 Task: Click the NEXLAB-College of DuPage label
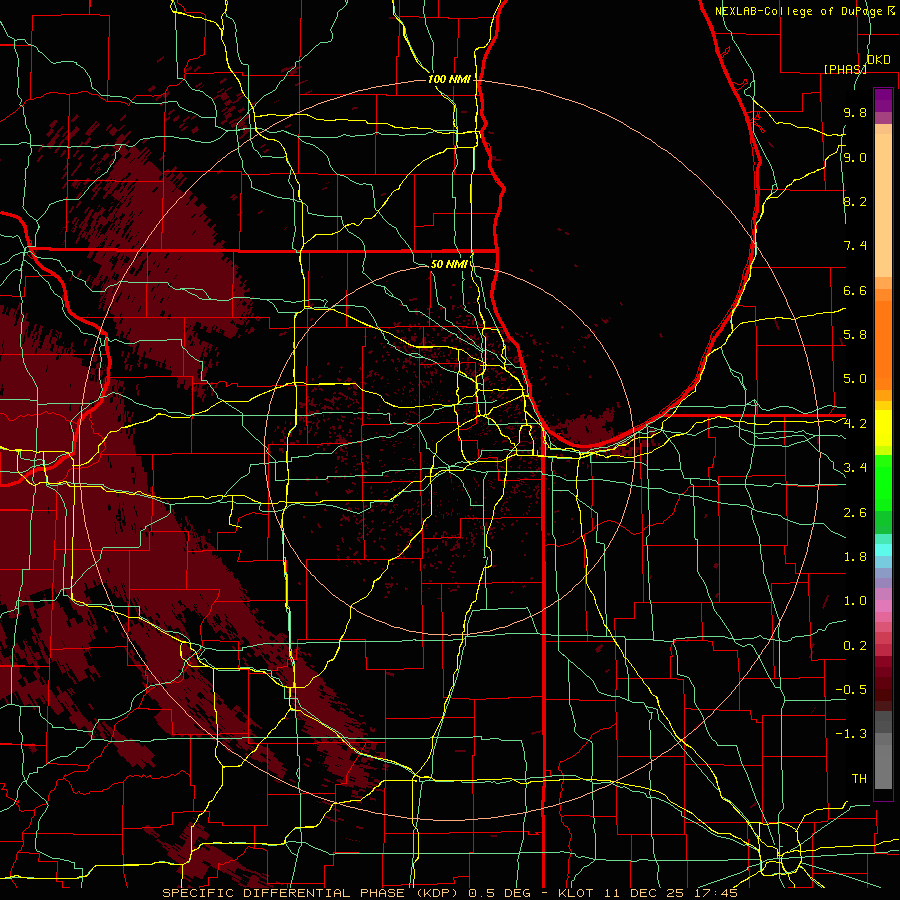[798, 11]
